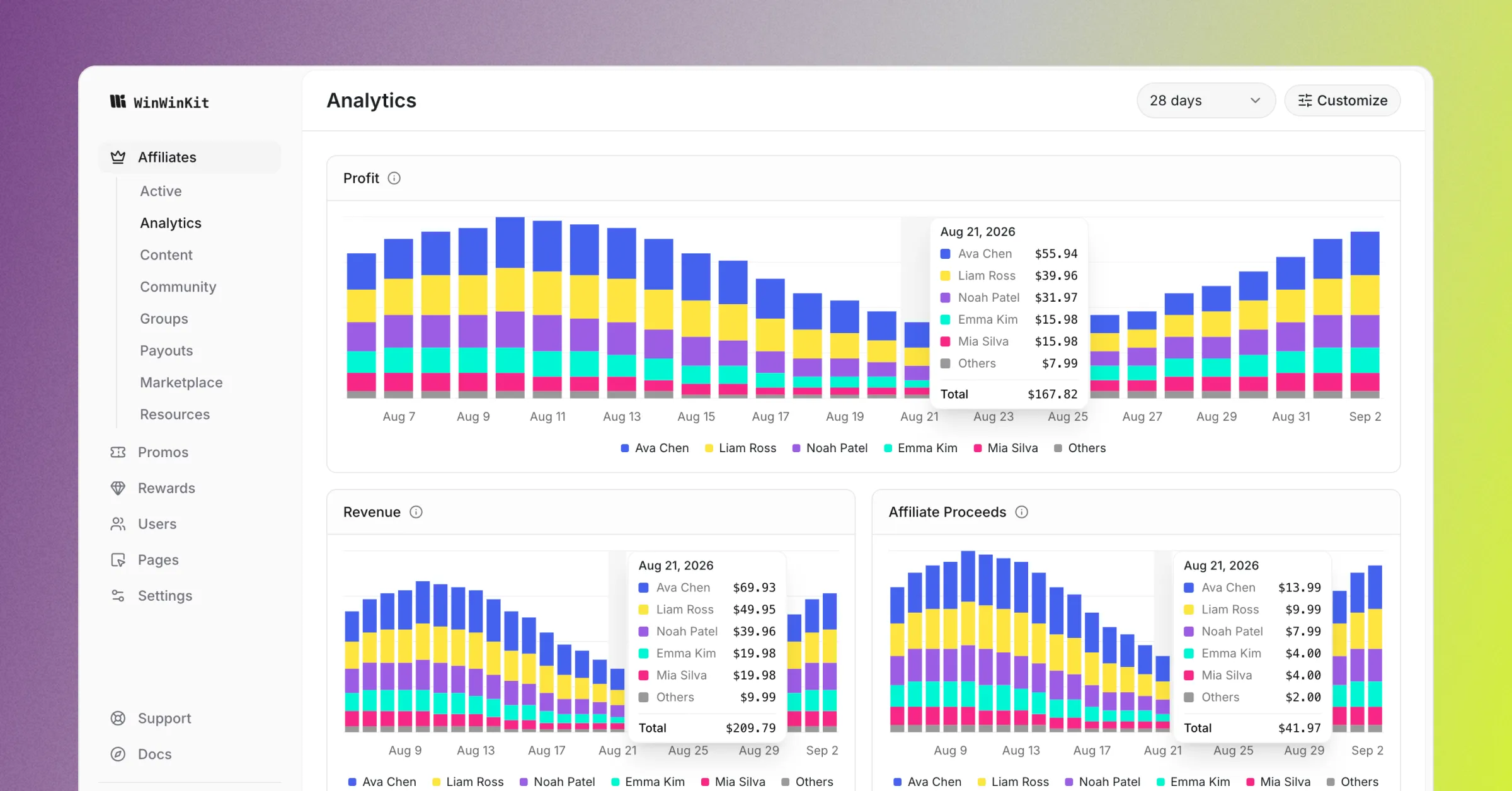Viewport: 1512px width, 791px height.
Task: Click the Customize sliders icon
Action: pyautogui.click(x=1305, y=101)
